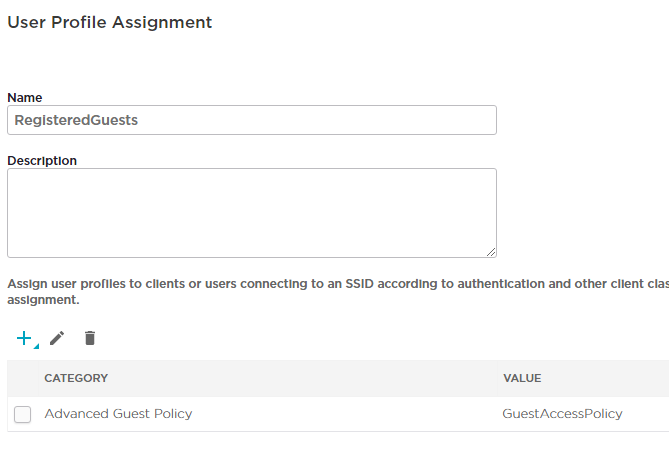Select the Advanced Guest Policy category cell
669x459 pixels.
coord(118,414)
